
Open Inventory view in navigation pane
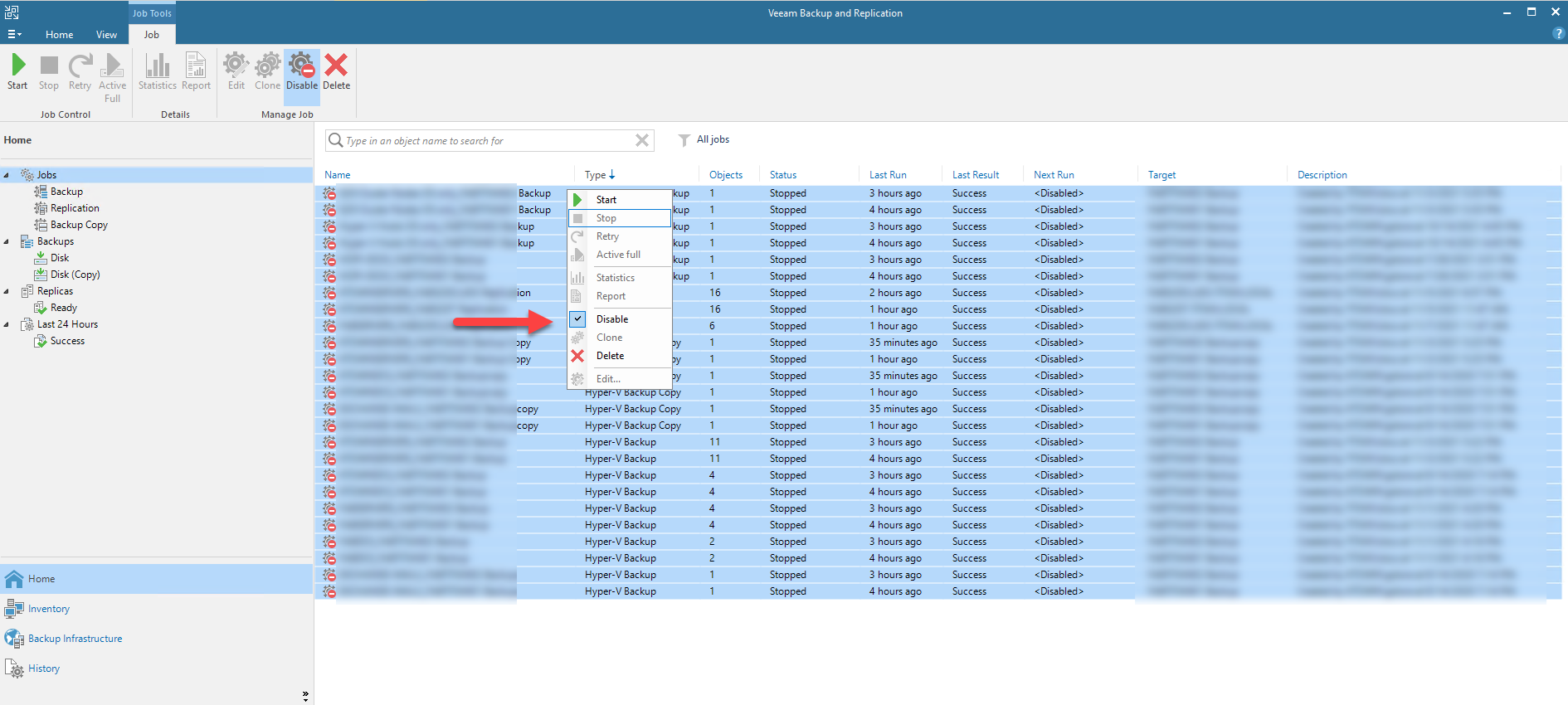[x=157, y=609]
